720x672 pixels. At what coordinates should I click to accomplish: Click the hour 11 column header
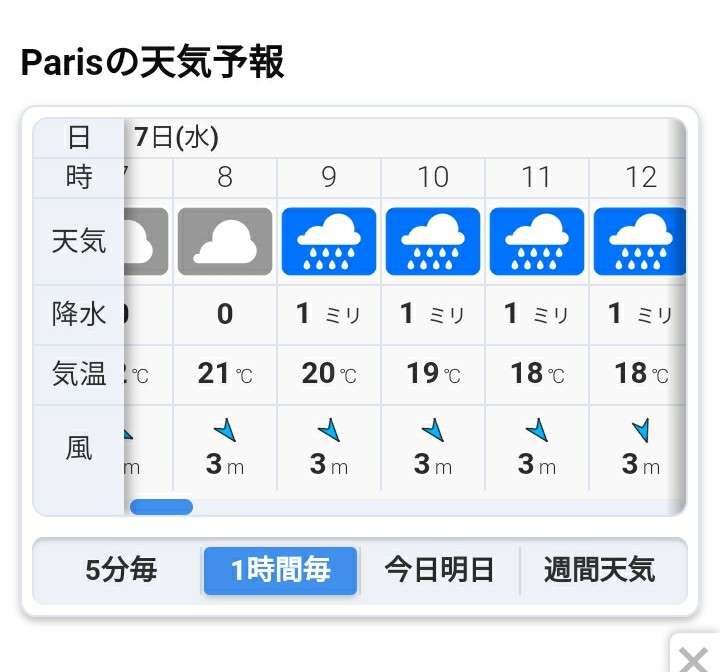point(537,177)
